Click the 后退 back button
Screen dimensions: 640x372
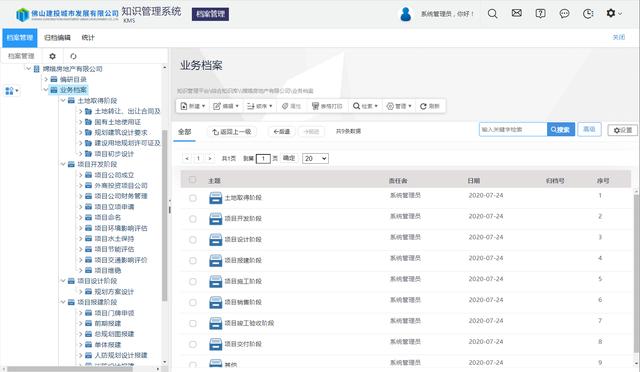coord(282,131)
